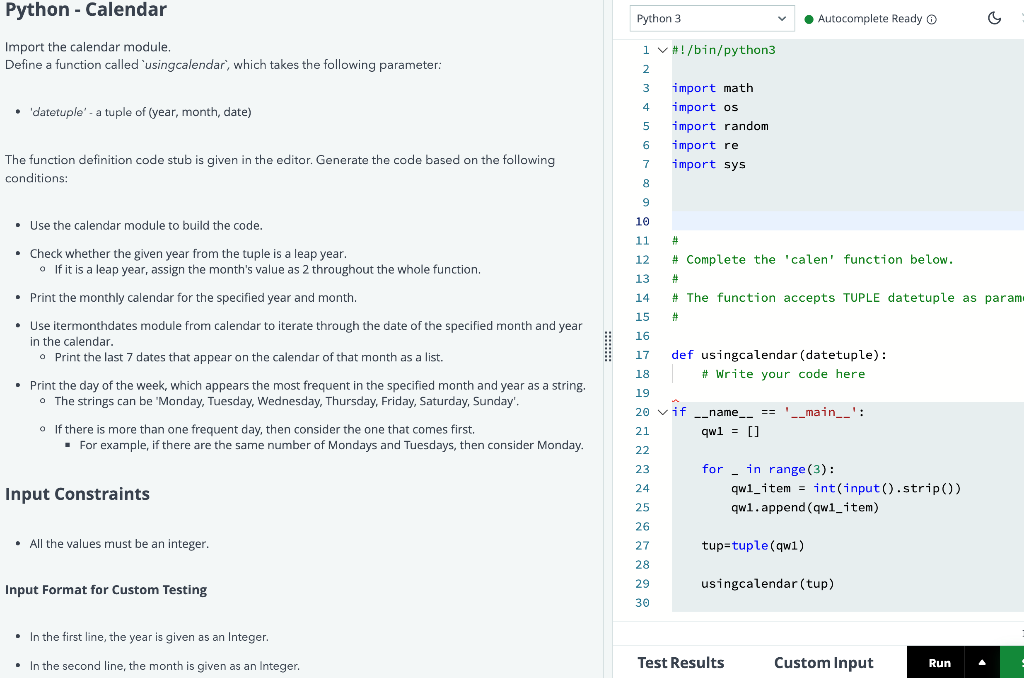
Task: Open the Test Results tab
Action: 680,662
